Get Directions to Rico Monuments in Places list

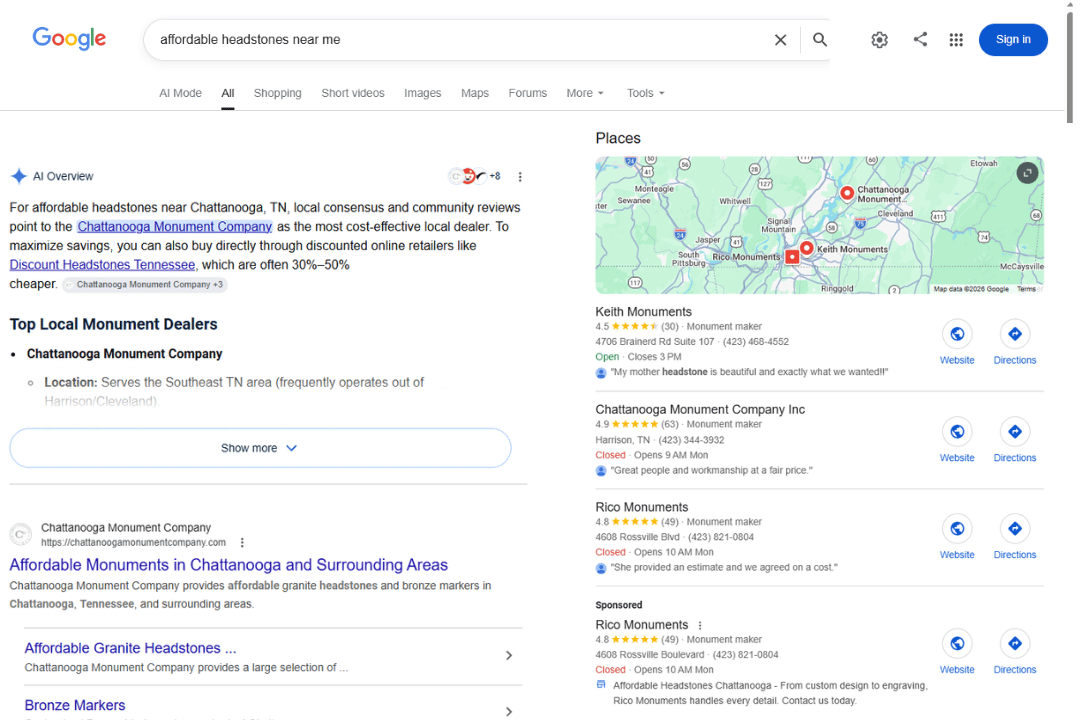pyautogui.click(x=1015, y=529)
